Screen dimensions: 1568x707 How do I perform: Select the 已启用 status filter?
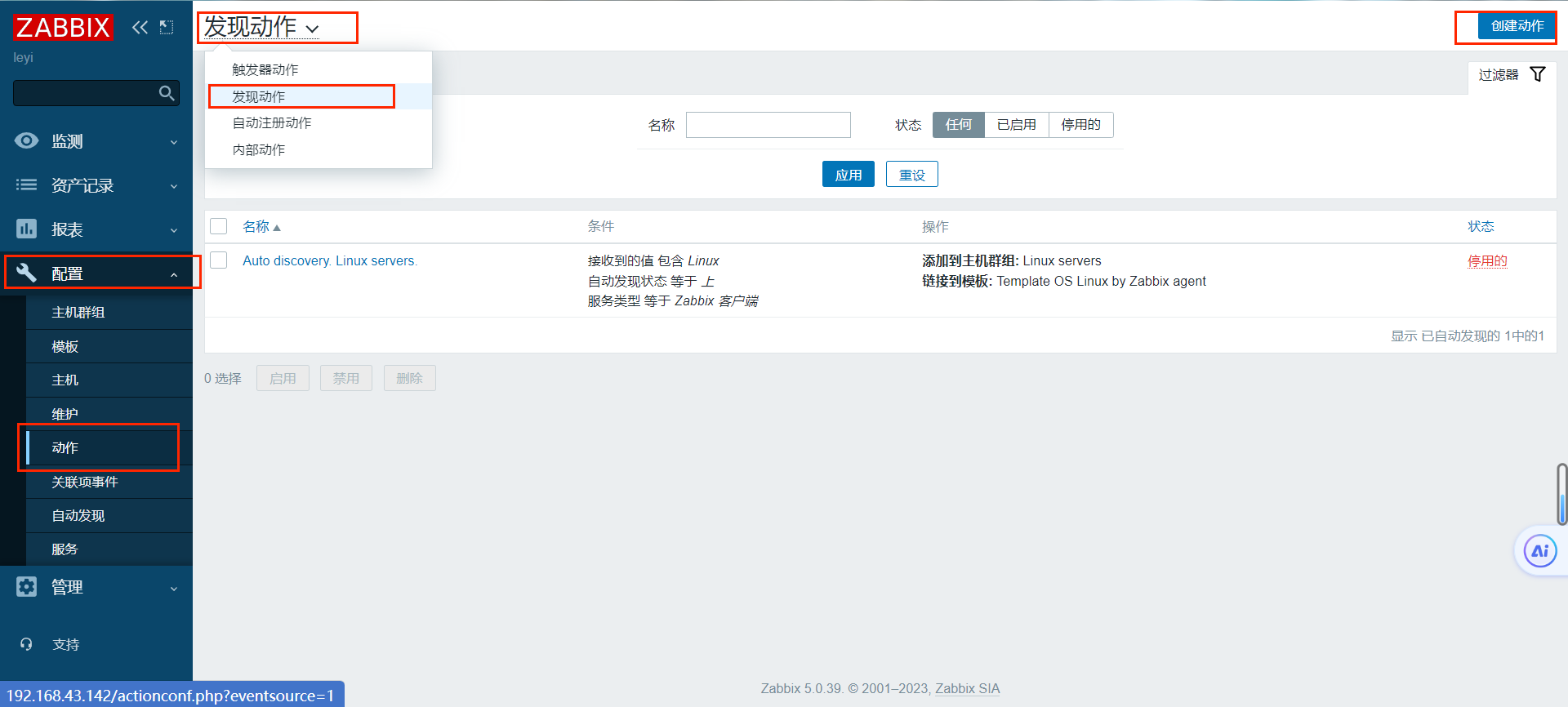(x=1017, y=125)
